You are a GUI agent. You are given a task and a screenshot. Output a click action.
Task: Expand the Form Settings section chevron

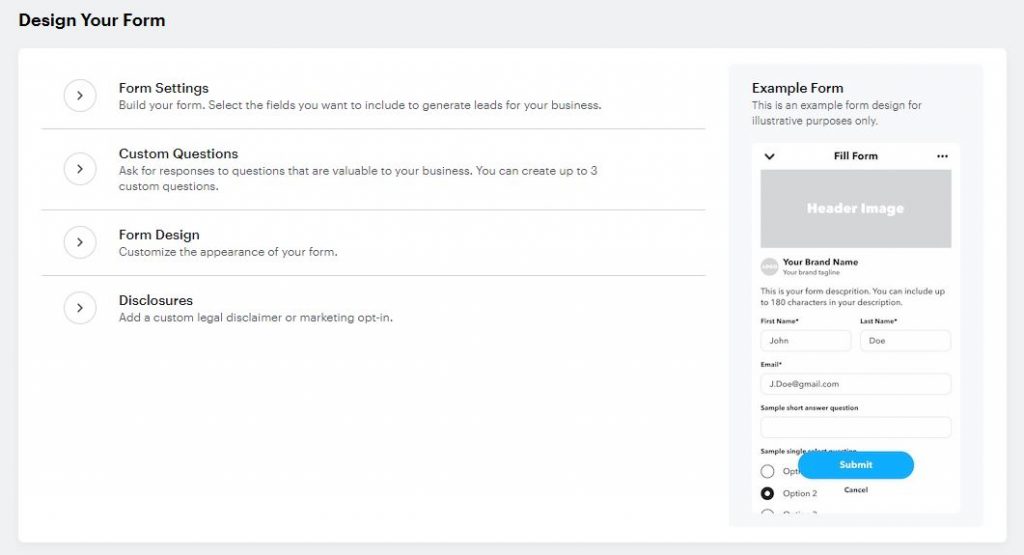(80, 96)
